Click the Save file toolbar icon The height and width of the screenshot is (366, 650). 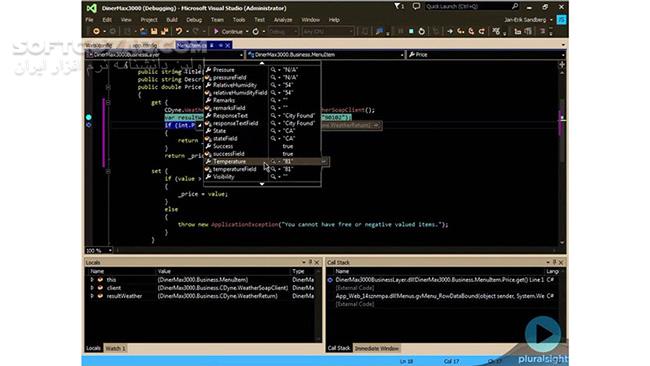tap(154, 32)
